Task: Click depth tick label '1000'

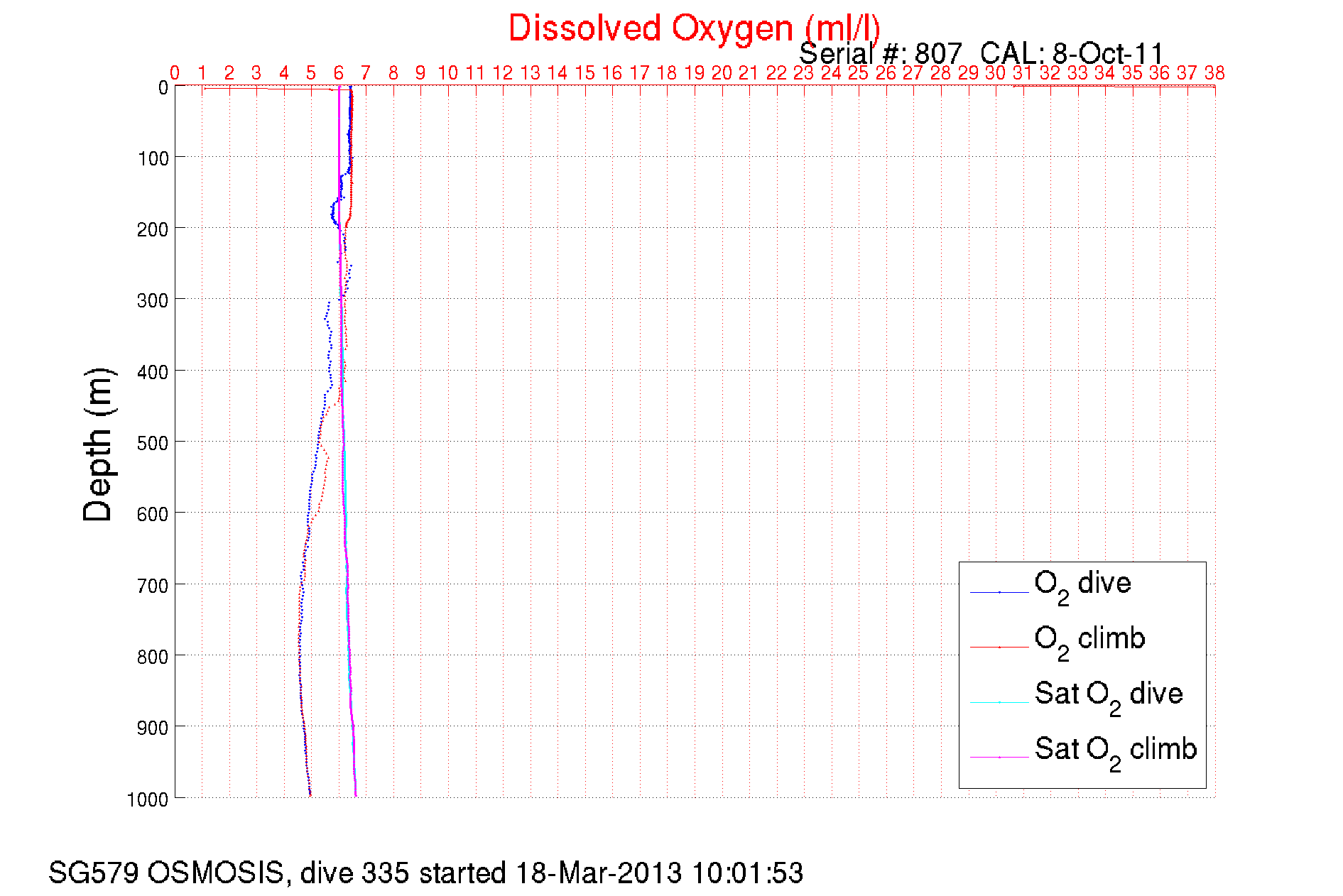Action: pyautogui.click(x=148, y=799)
